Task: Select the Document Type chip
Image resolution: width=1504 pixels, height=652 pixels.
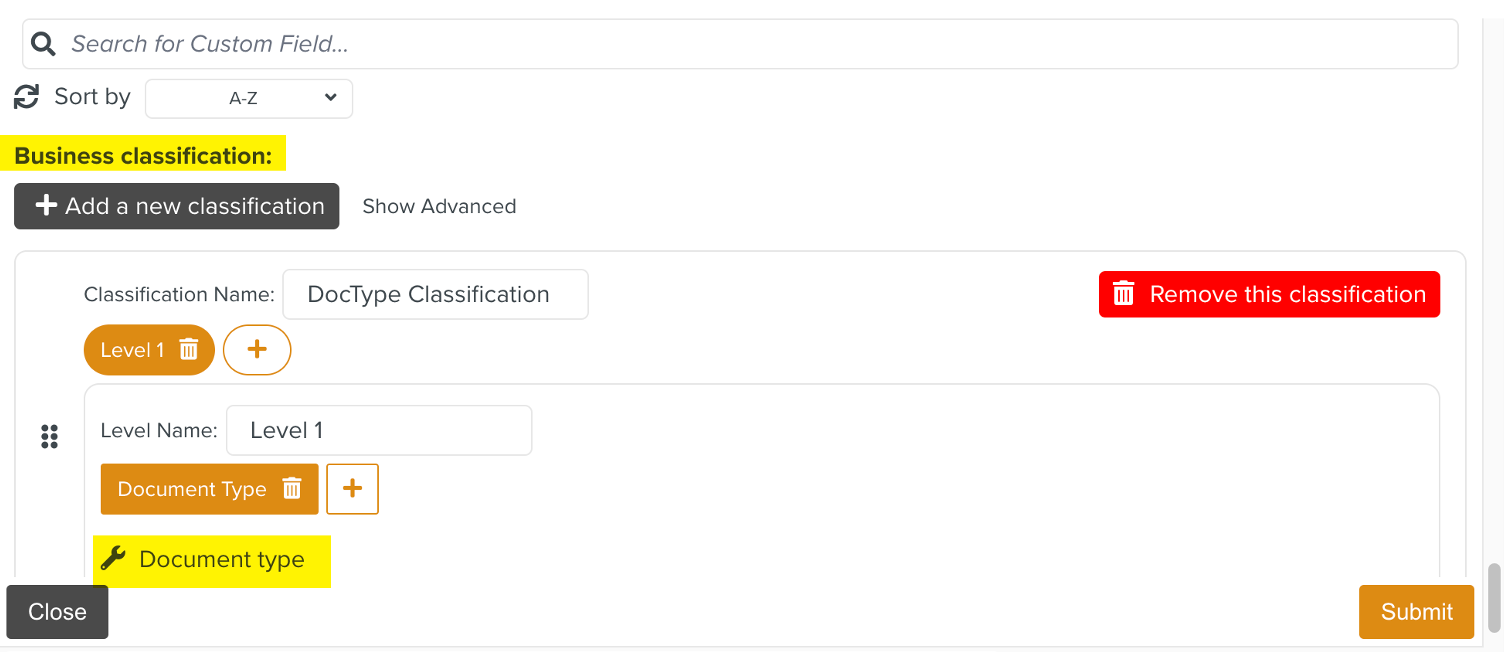Action: (190, 488)
